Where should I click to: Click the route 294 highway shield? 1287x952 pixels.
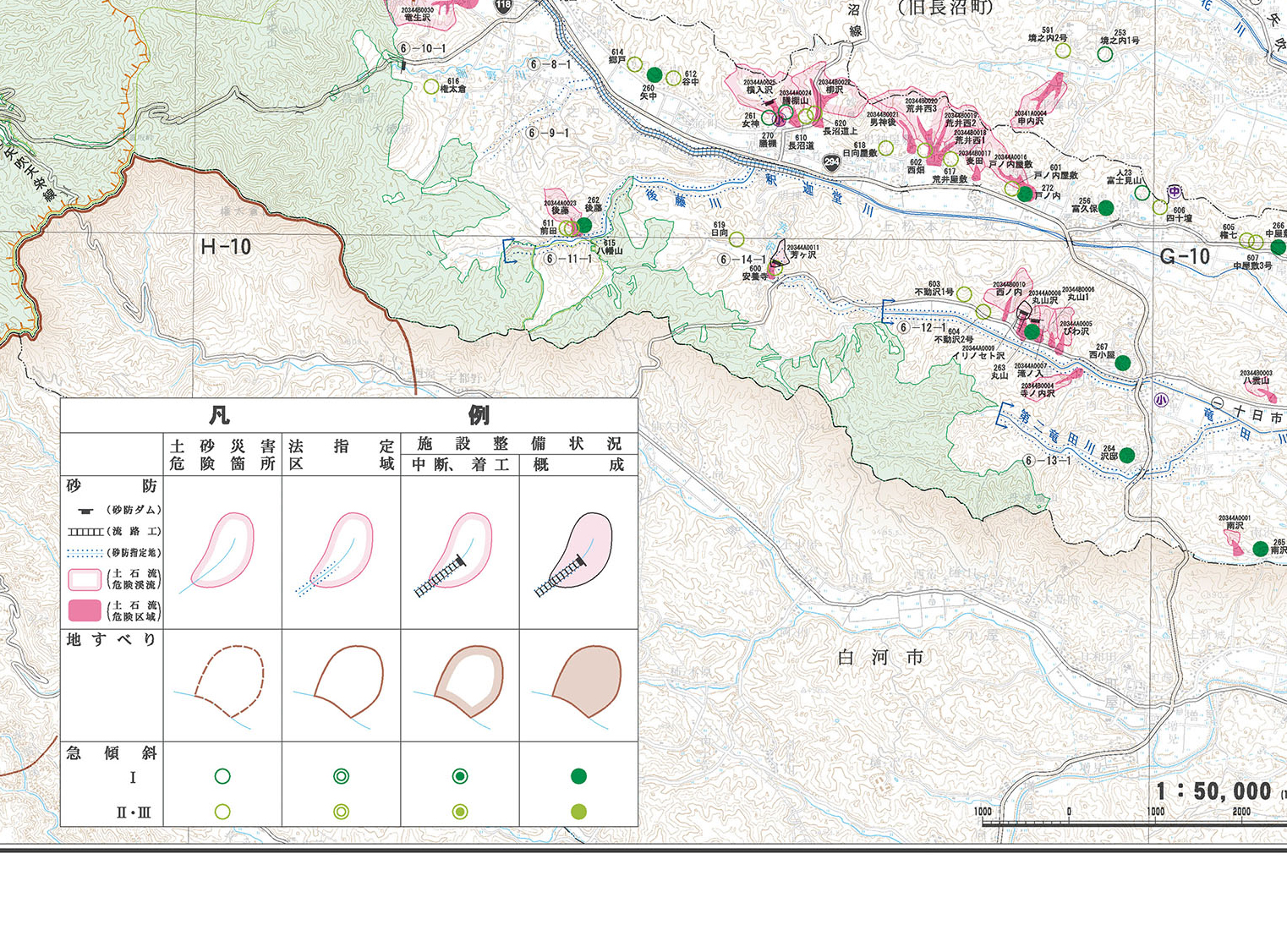click(832, 162)
